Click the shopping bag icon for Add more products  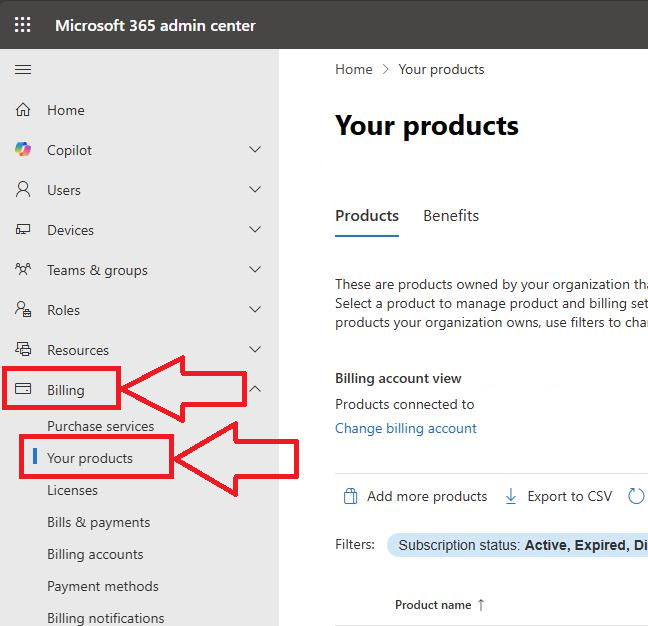pos(350,496)
